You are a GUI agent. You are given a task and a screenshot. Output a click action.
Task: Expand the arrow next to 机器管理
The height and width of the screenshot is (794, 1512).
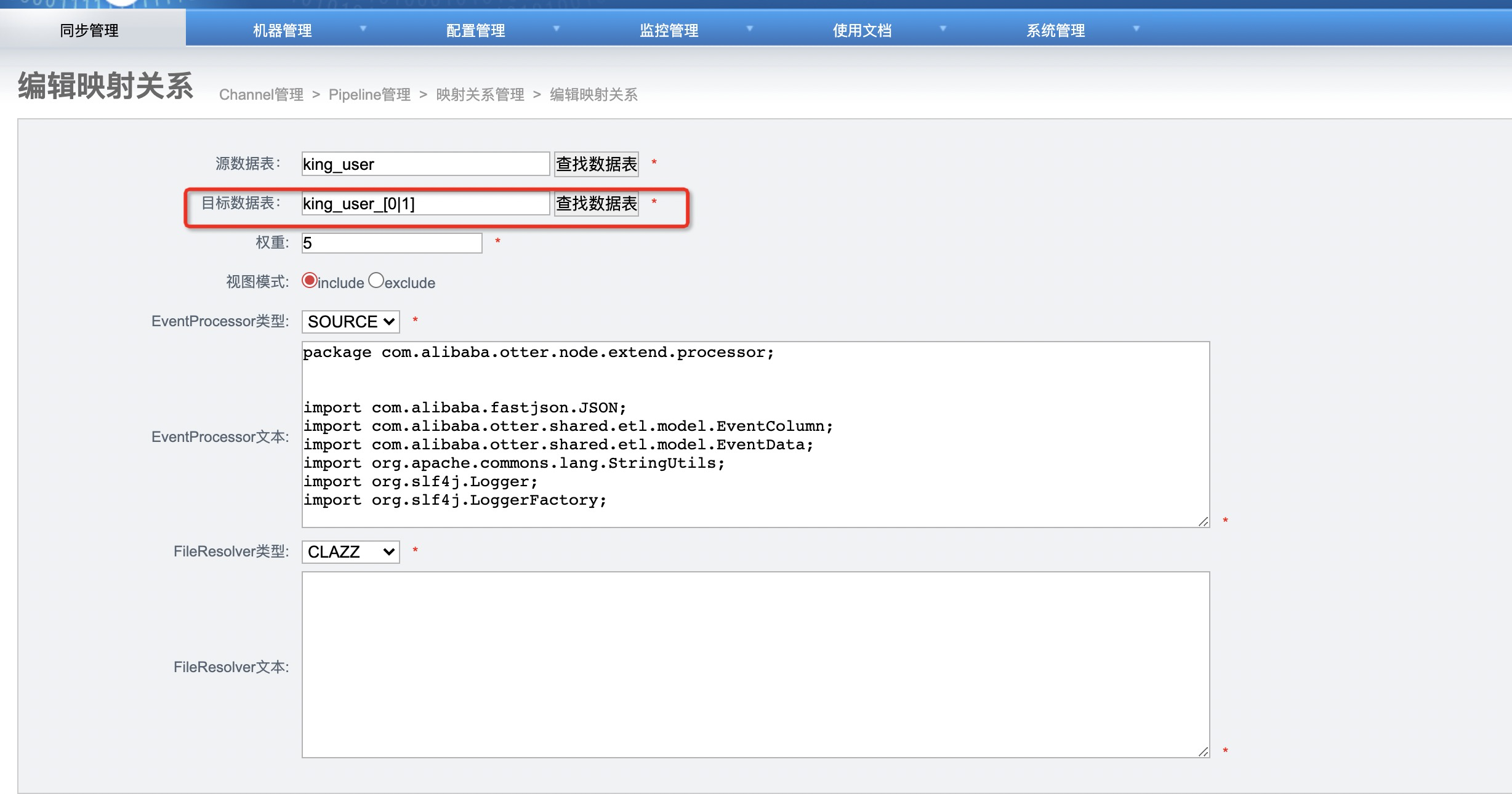(363, 28)
